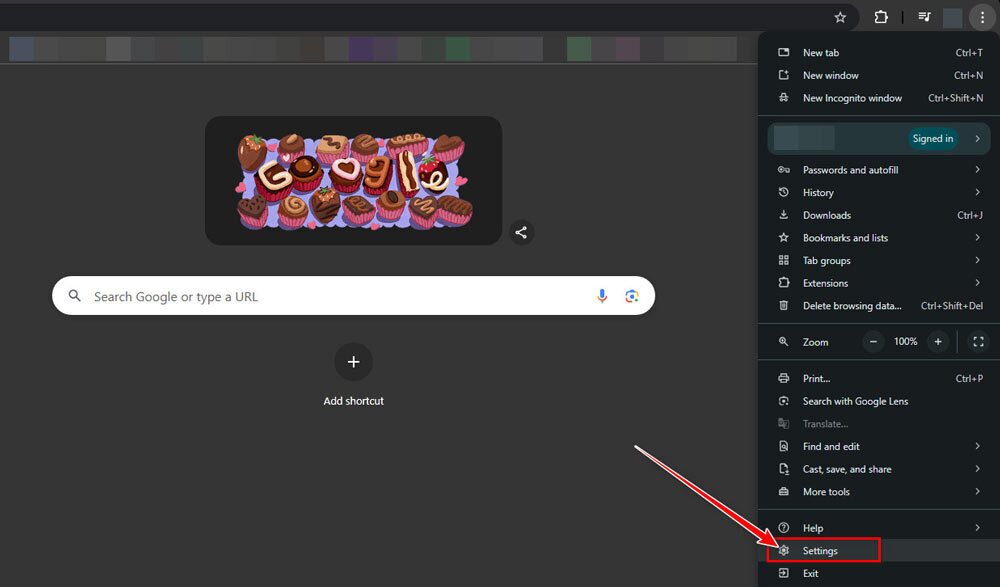Screen dimensions: 1000x587
Task: Start voice search with the microphone icon
Action: point(601,296)
